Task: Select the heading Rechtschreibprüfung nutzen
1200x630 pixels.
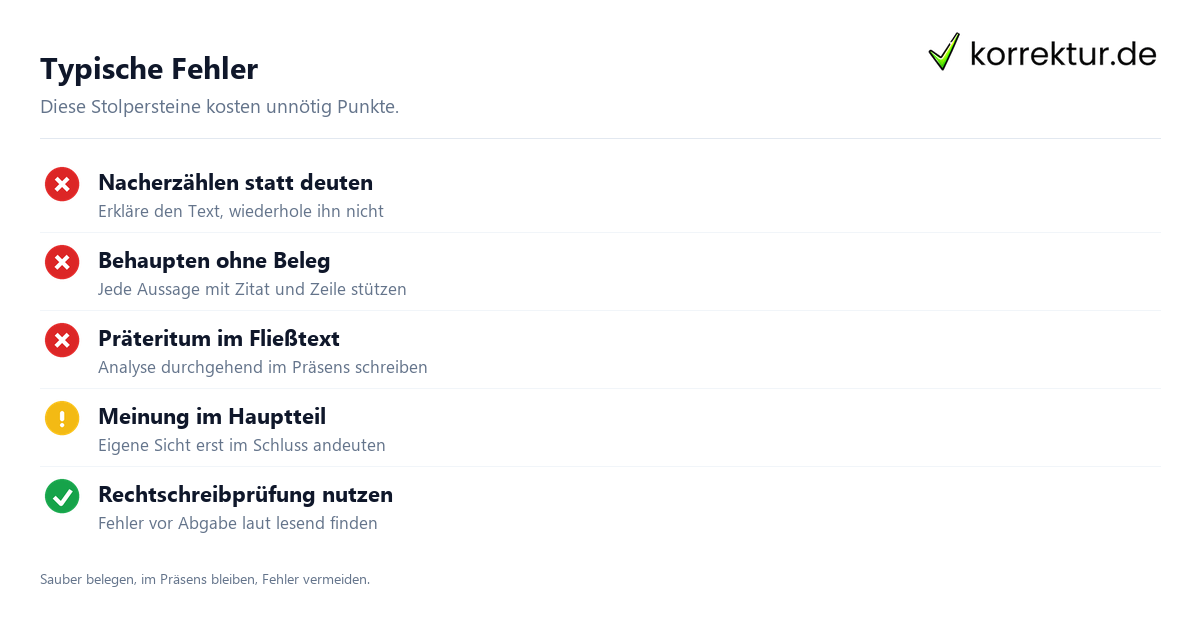Action: click(x=245, y=495)
